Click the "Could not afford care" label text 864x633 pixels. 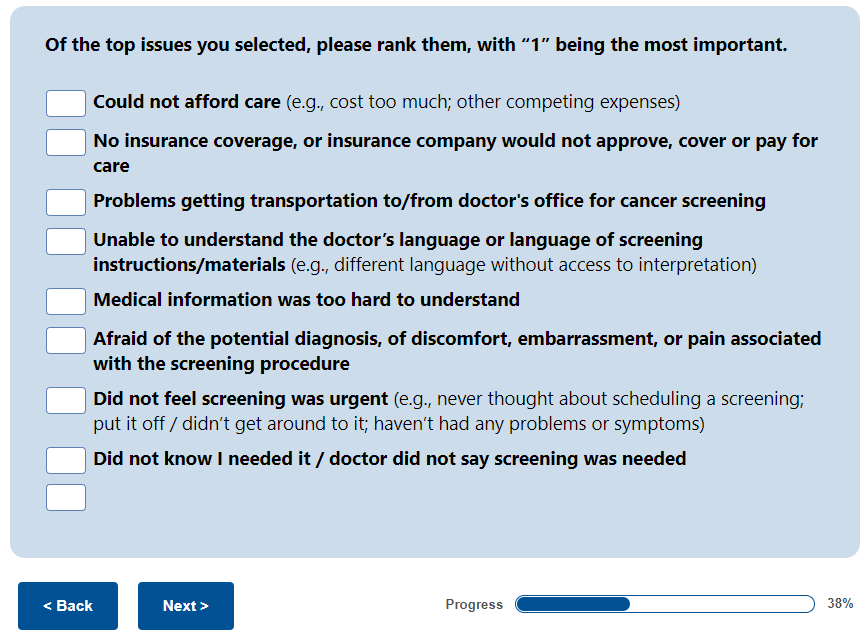click(187, 102)
